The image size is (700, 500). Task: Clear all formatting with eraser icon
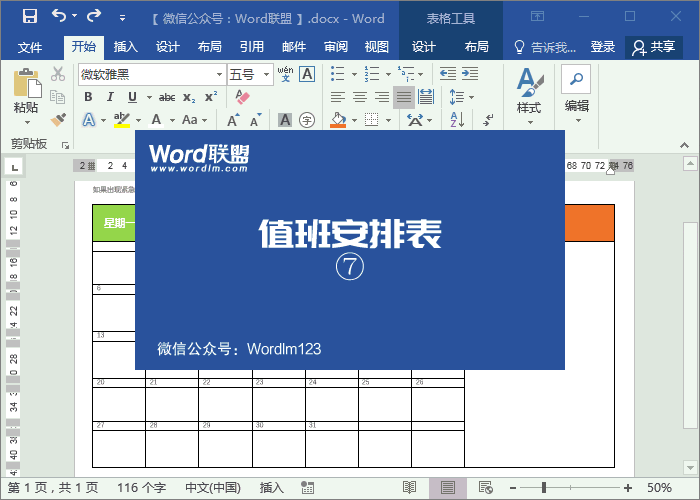tap(242, 97)
